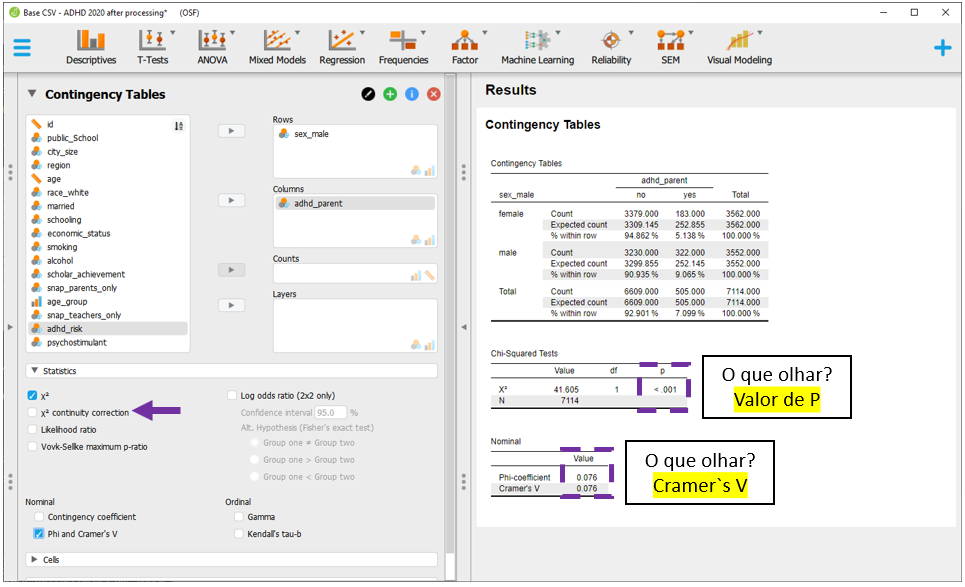Viewport: 965px width, 587px height.
Task: Uncheck Phi and Cramer's V
Action: (x=39, y=534)
